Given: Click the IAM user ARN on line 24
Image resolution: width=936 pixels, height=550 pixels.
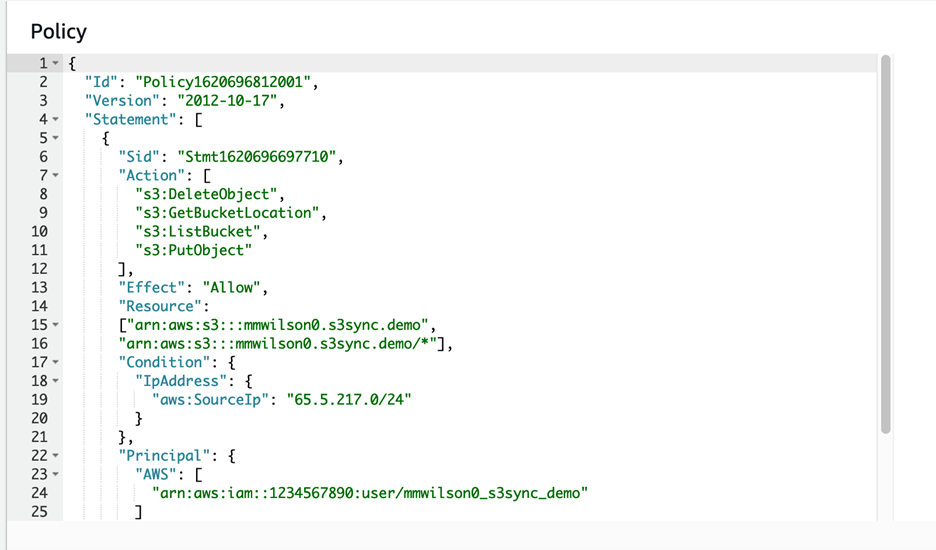Looking at the screenshot, I should [x=370, y=493].
